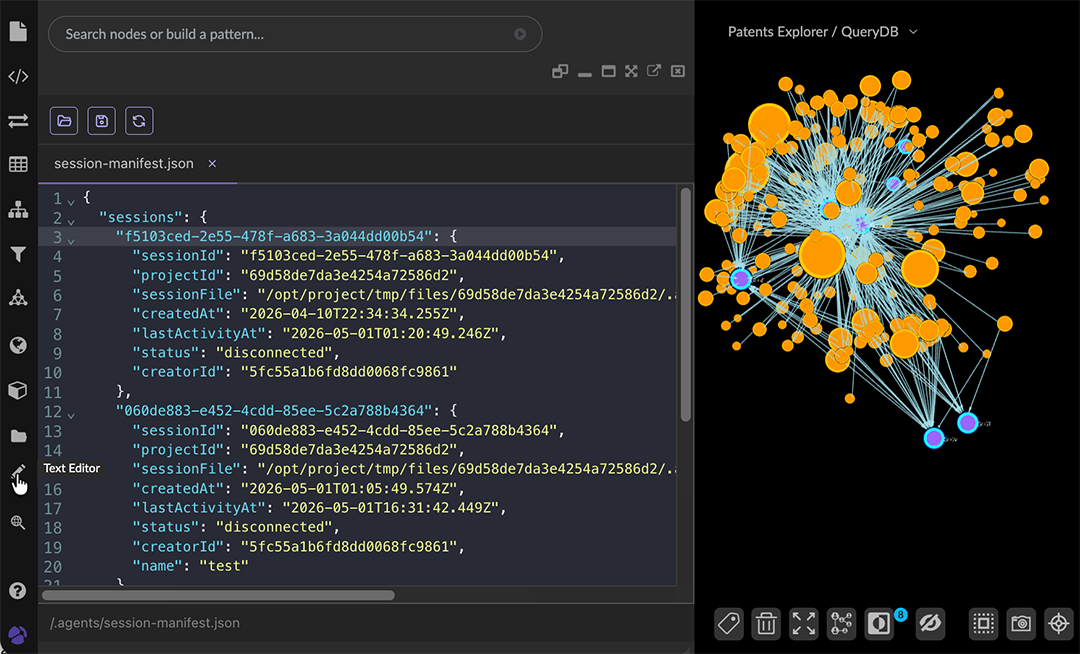1080x654 pixels.
Task: Click the trash delete graph tool
Action: pyautogui.click(x=766, y=624)
